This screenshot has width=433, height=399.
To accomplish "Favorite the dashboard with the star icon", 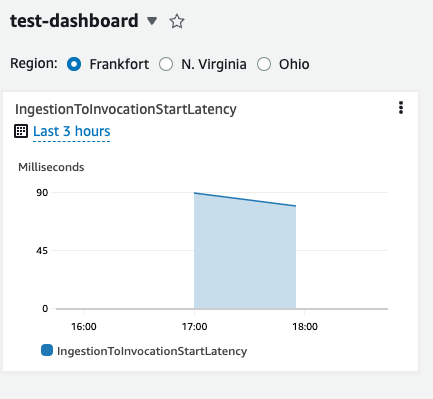I will tap(177, 22).
